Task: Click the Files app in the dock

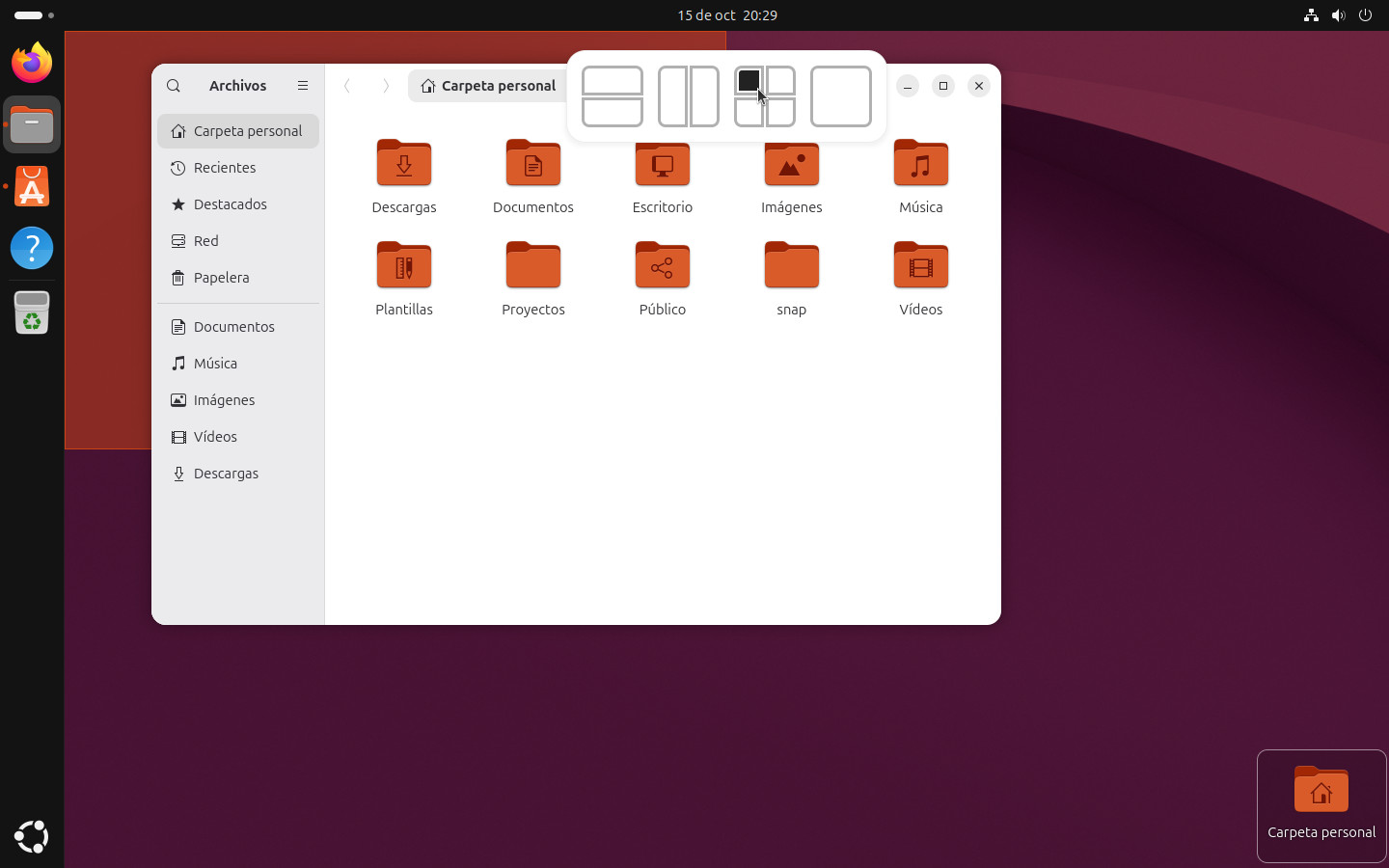Action: point(32,124)
